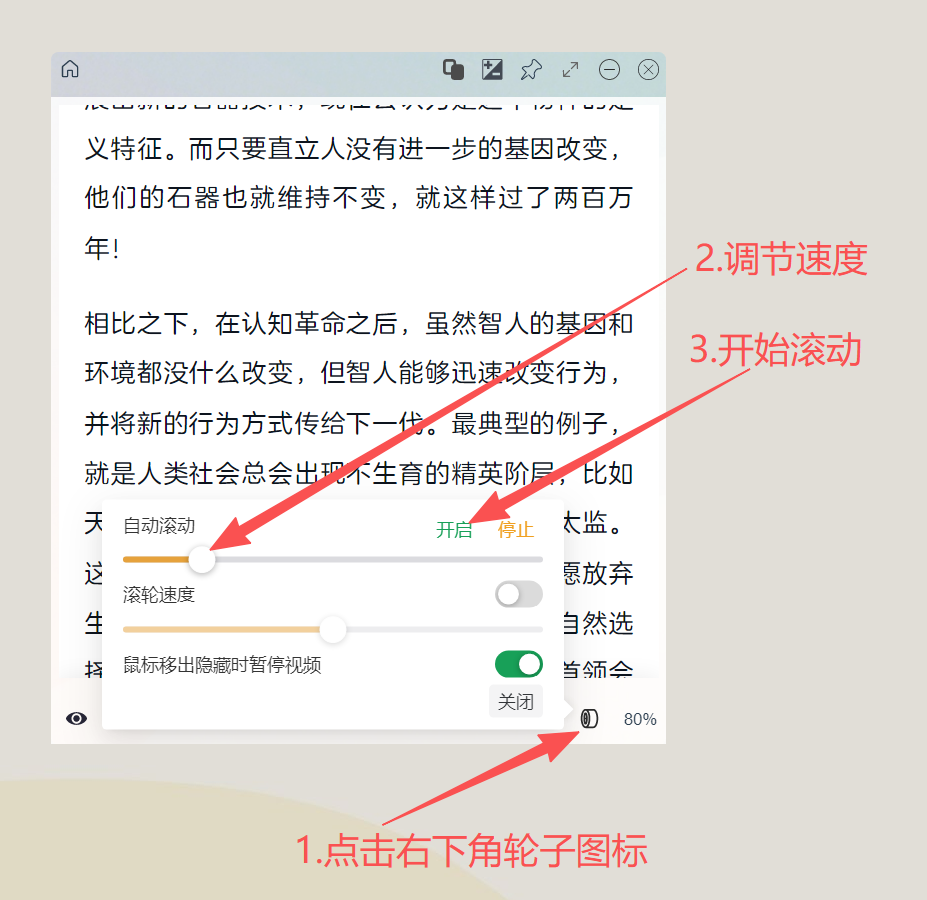Pin the floating window with the pin icon
This screenshot has height=900, width=927.
coord(531,69)
